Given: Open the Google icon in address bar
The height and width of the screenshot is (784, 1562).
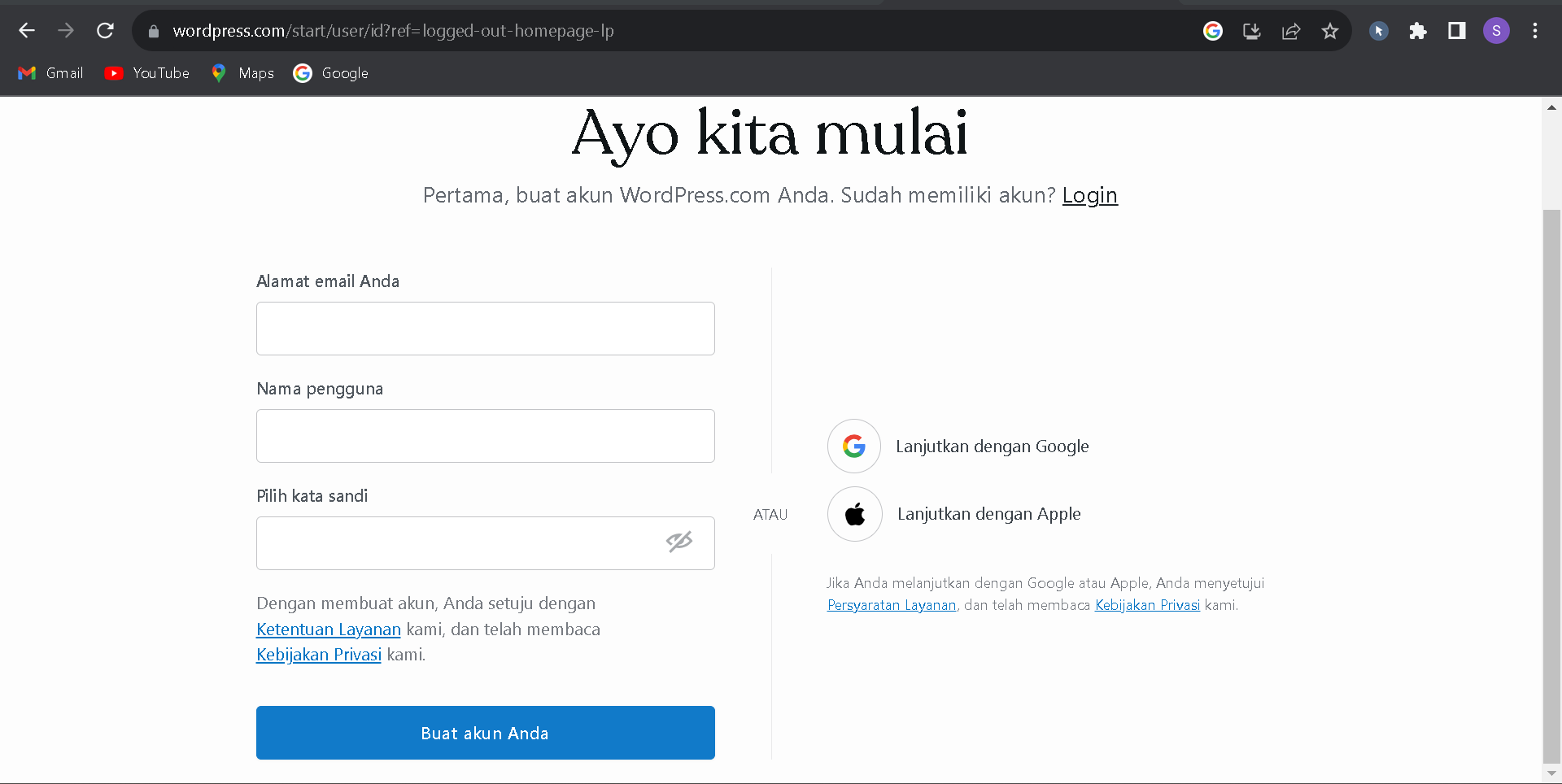Looking at the screenshot, I should click(1213, 31).
